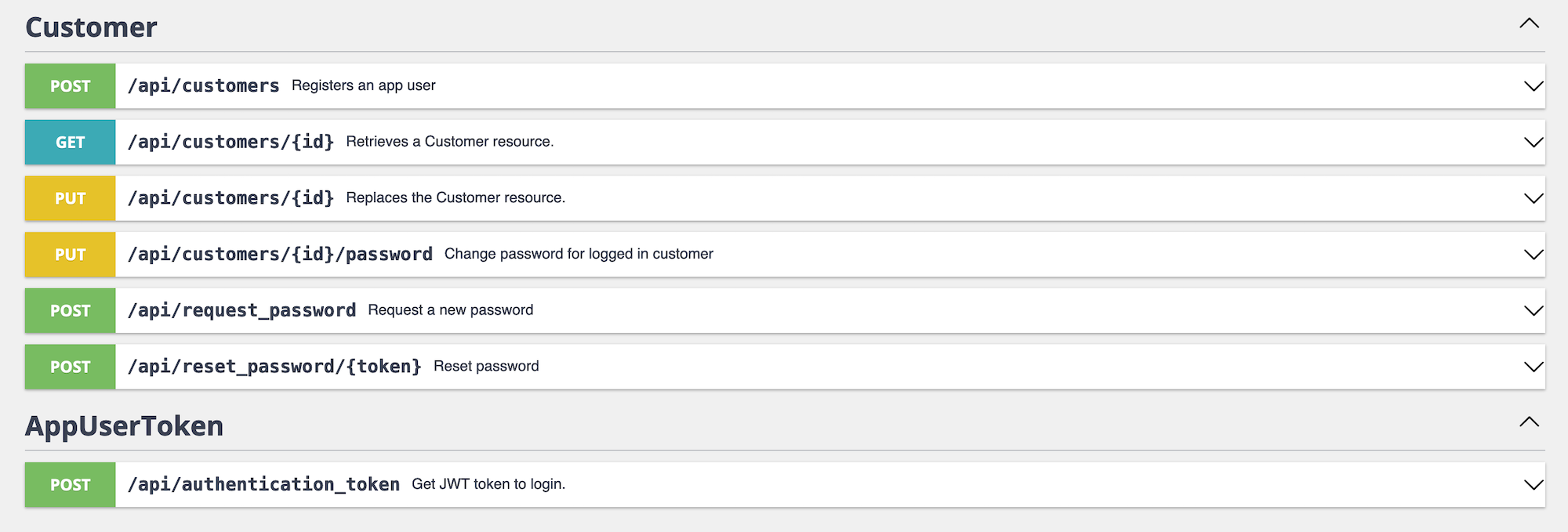The height and width of the screenshot is (532, 1568).
Task: Open the /api/customers endpoint path
Action: click(x=204, y=85)
